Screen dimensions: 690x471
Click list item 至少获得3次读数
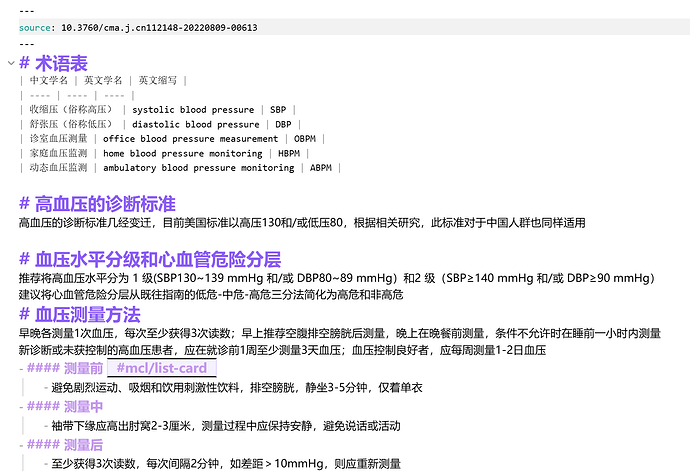[226, 464]
